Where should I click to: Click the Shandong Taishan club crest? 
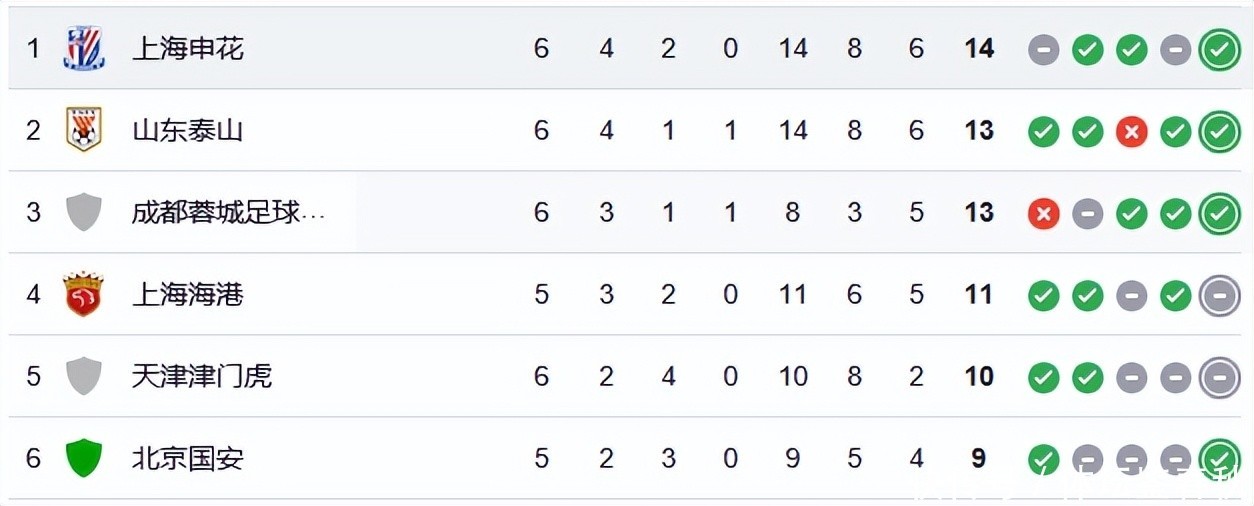[x=84, y=130]
